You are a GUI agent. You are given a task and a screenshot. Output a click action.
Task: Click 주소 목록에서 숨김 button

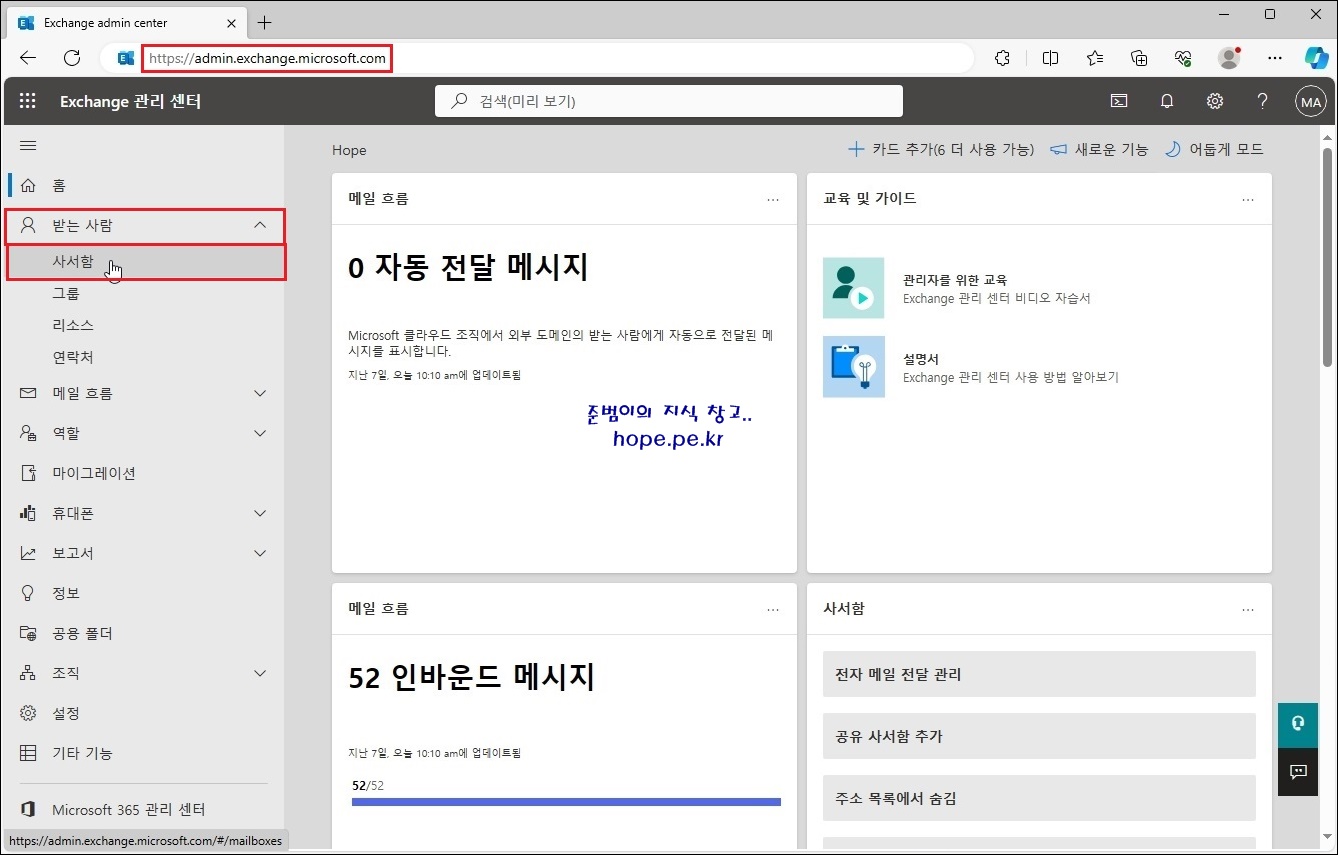(x=1039, y=798)
